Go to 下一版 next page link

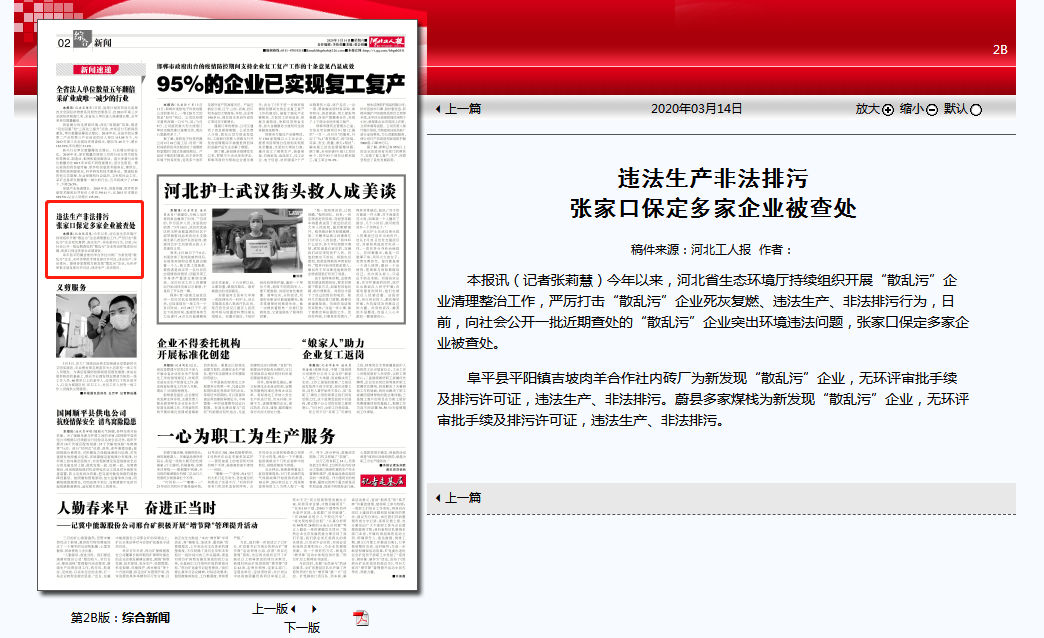(x=302, y=628)
